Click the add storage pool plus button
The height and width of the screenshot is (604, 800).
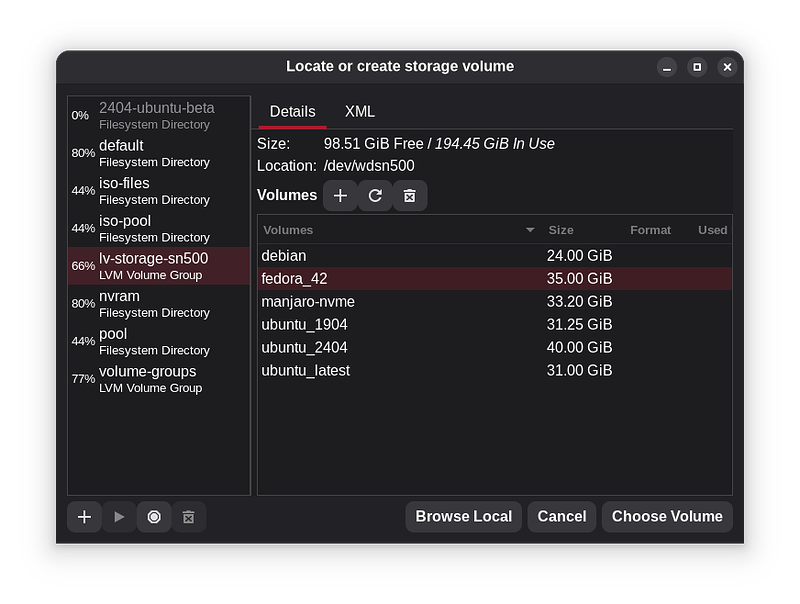pos(84,517)
